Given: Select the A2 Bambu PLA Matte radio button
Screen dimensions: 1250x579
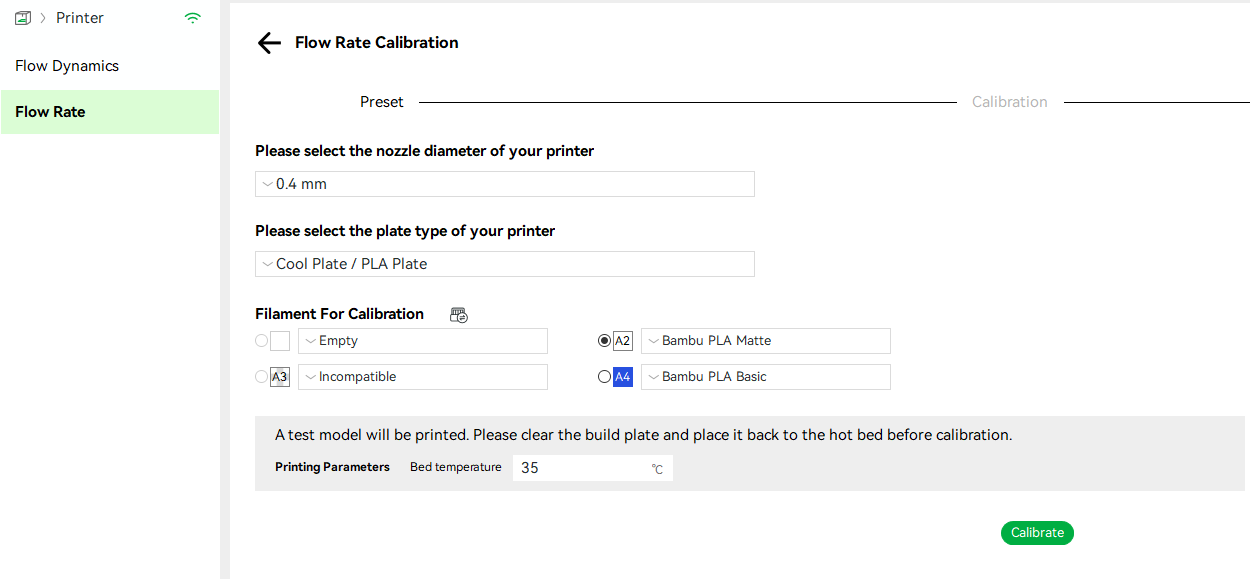Looking at the screenshot, I should (604, 341).
